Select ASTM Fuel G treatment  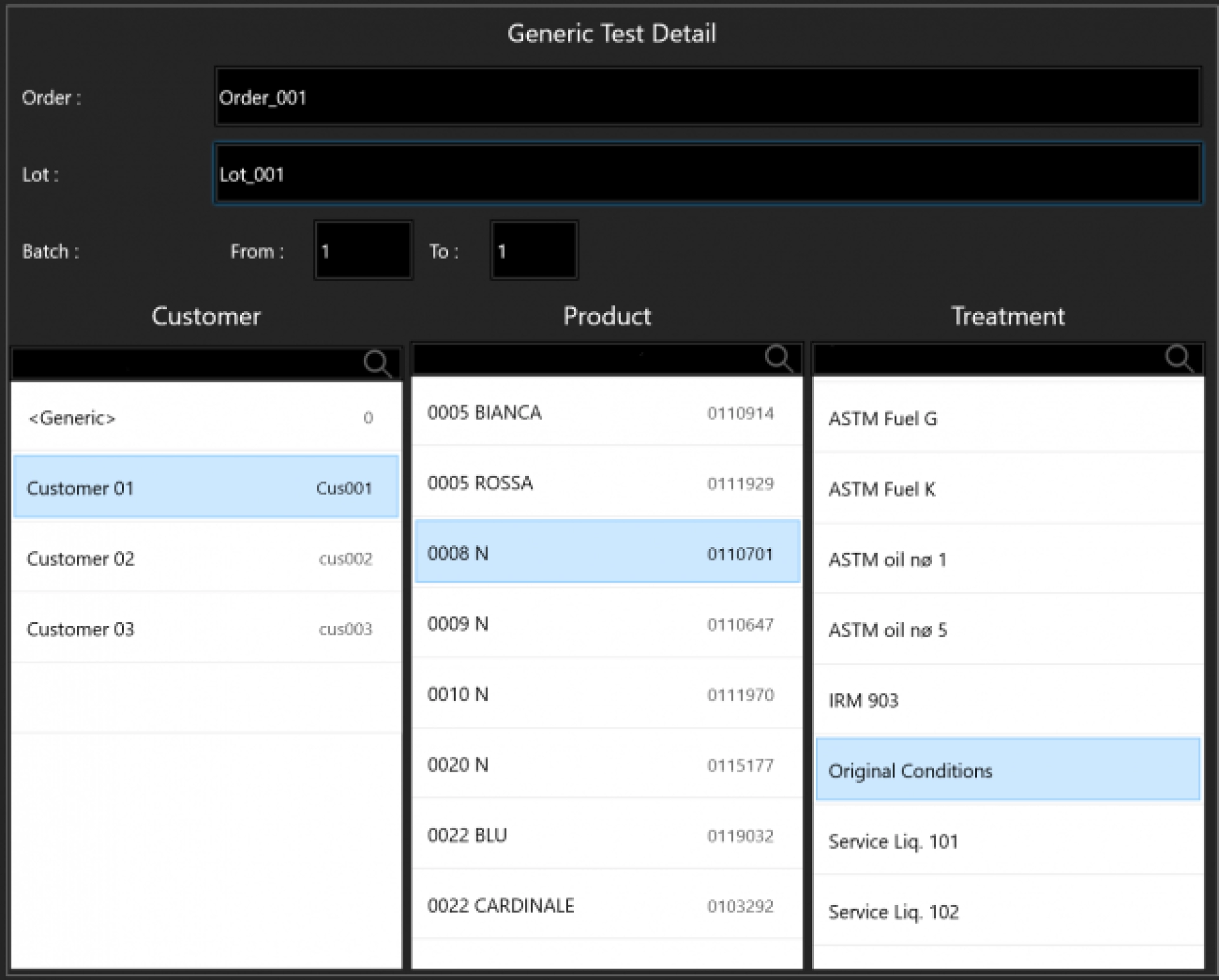point(1008,419)
